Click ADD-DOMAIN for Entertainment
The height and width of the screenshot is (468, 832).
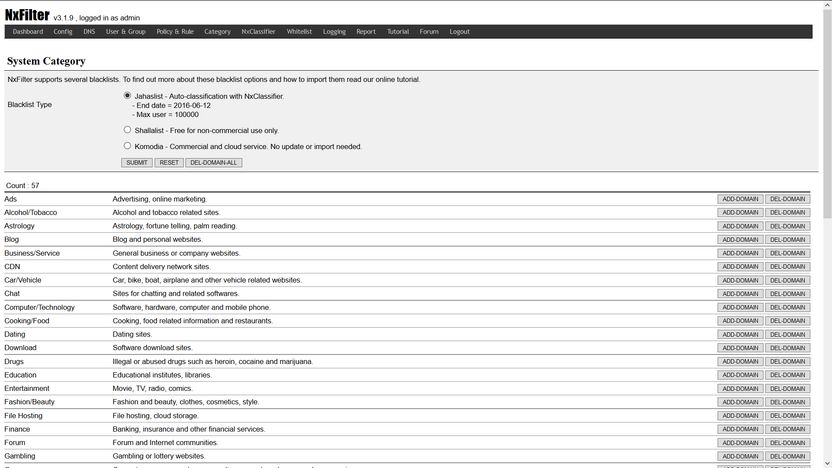tap(740, 388)
